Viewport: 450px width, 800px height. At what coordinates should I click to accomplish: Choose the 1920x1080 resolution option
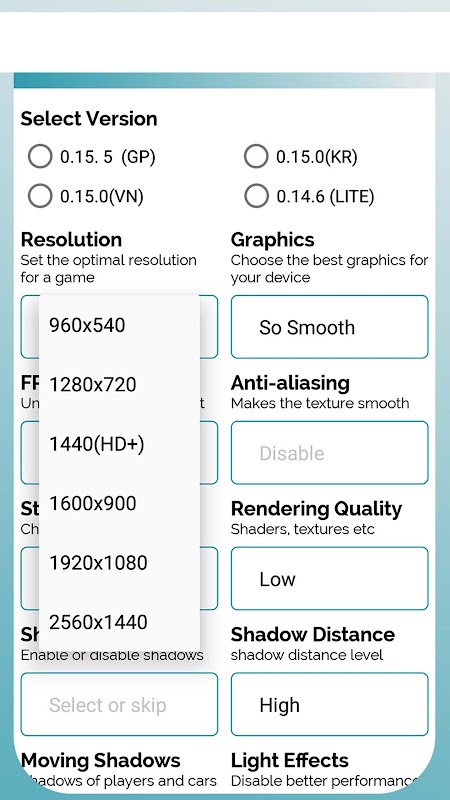[119, 562]
